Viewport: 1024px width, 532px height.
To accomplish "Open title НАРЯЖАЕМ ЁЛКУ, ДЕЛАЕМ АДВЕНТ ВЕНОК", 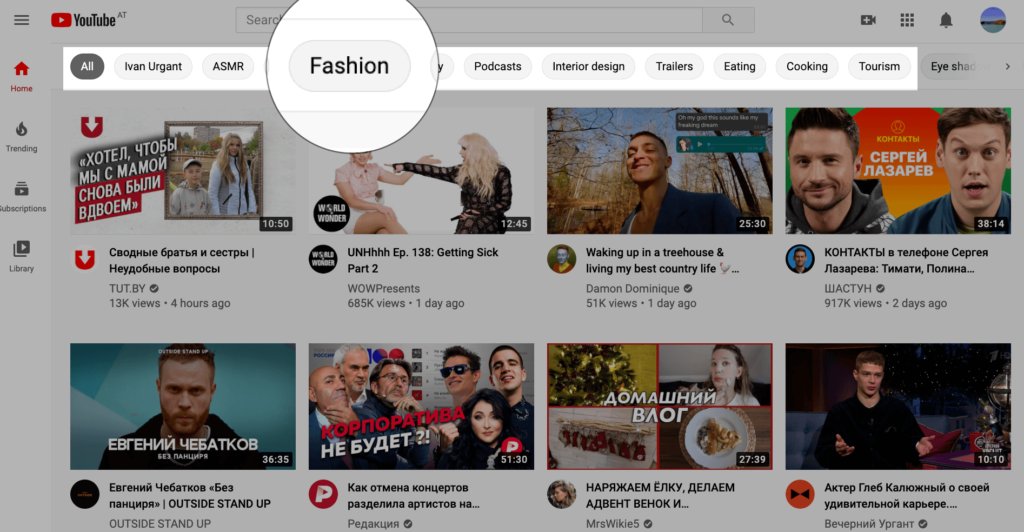I will 660,495.
